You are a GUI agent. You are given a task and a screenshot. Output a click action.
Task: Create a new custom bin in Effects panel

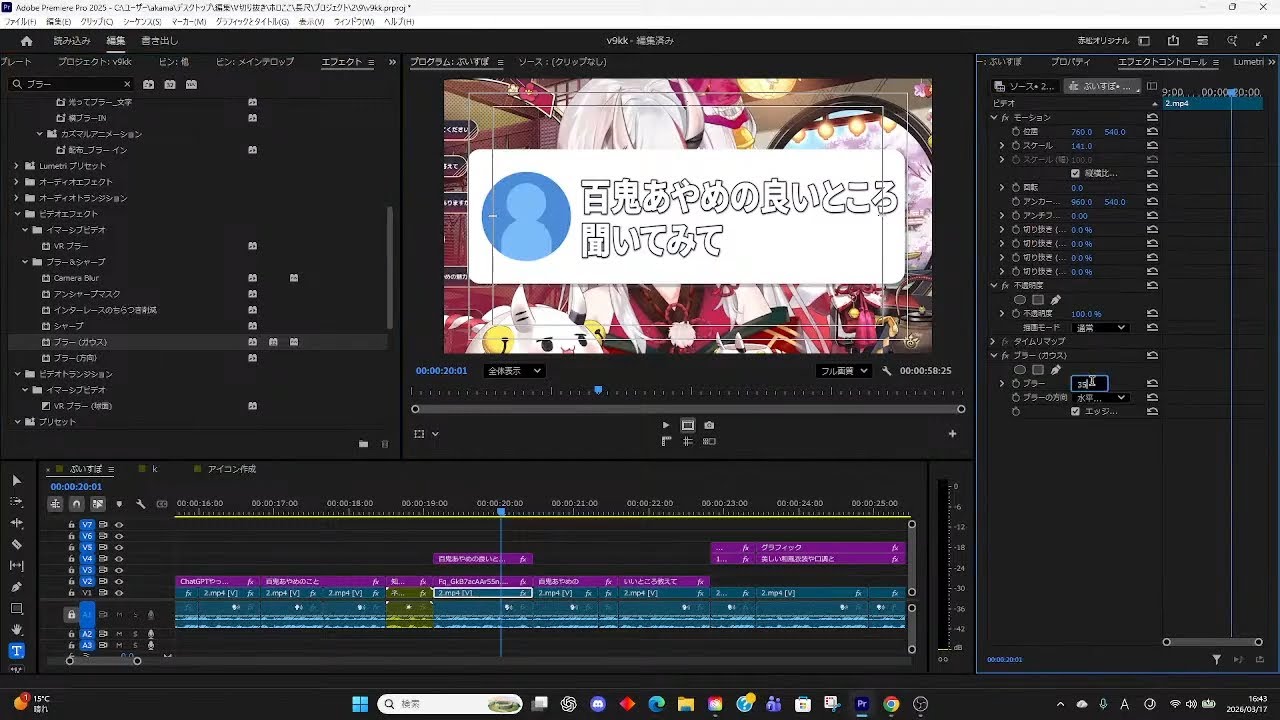363,444
